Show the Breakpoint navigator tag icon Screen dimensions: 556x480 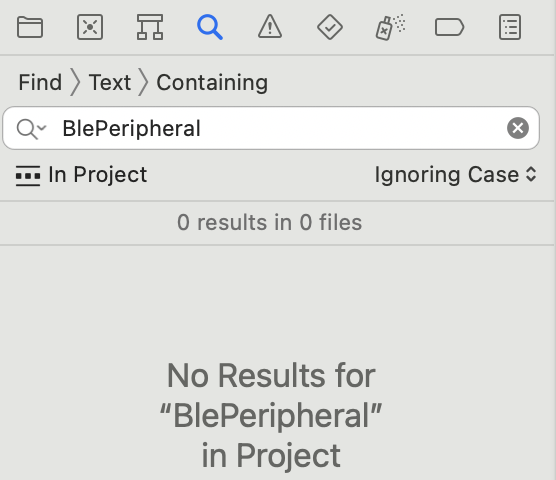[450, 27]
